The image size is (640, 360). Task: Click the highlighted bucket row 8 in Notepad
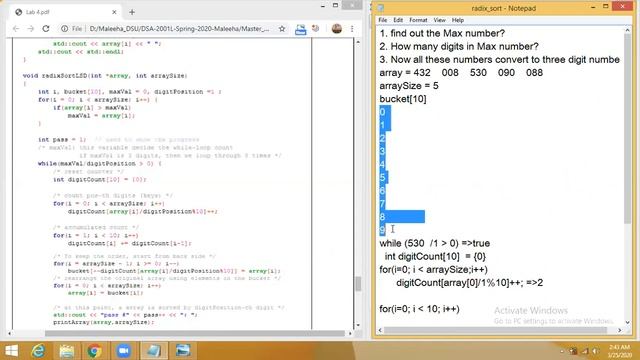(x=402, y=217)
